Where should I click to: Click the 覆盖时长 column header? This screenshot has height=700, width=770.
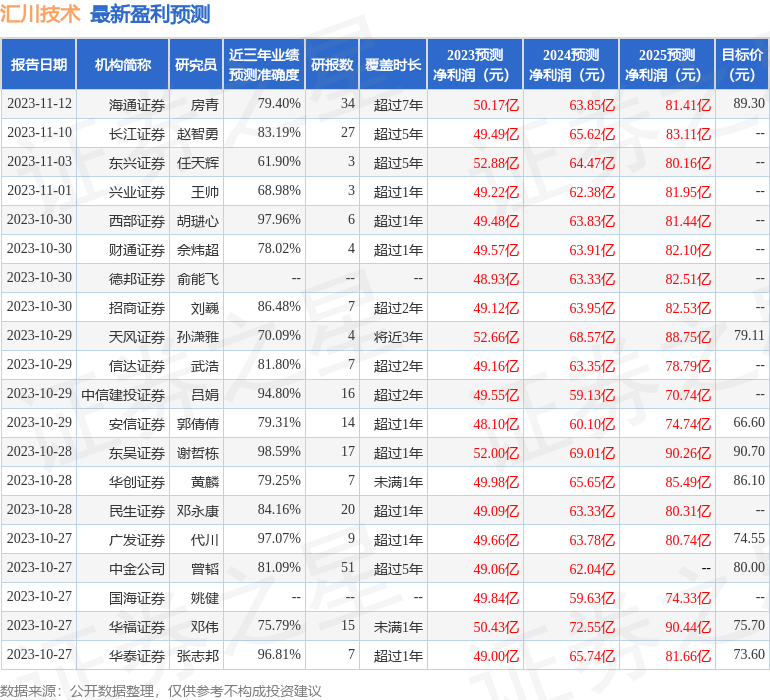tap(393, 65)
